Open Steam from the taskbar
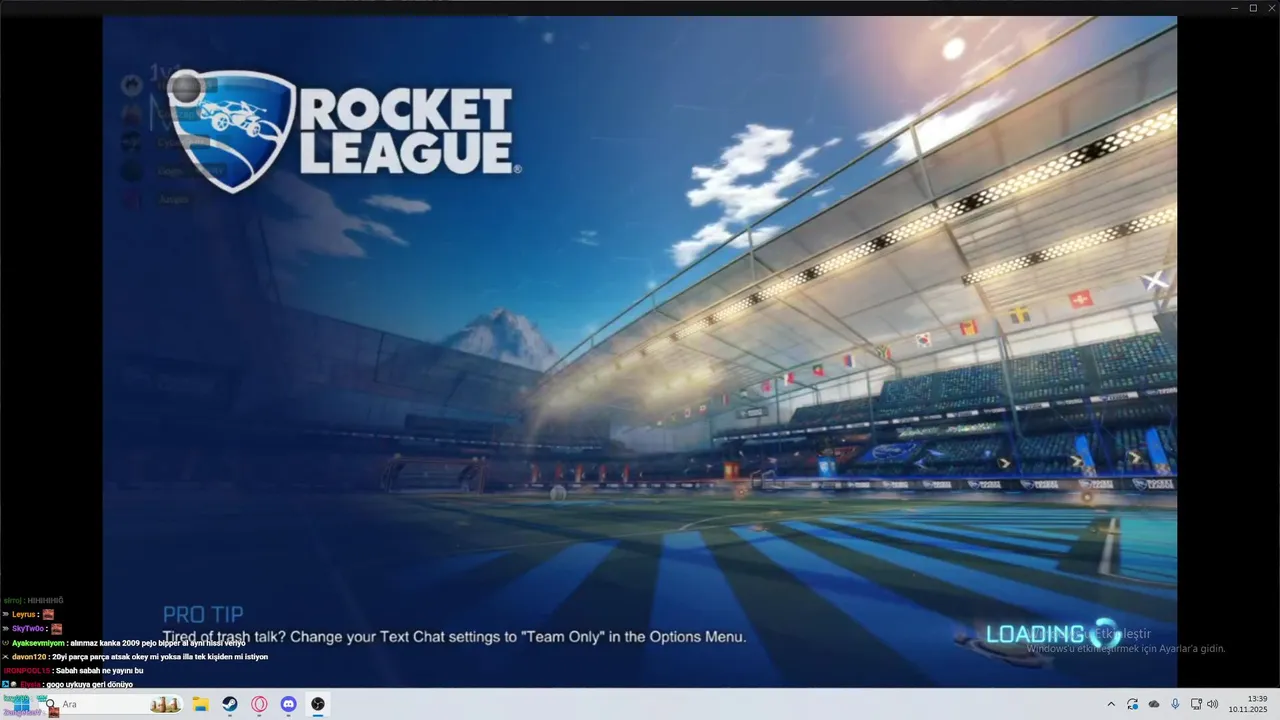Viewport: 1280px width, 720px height. (229, 704)
